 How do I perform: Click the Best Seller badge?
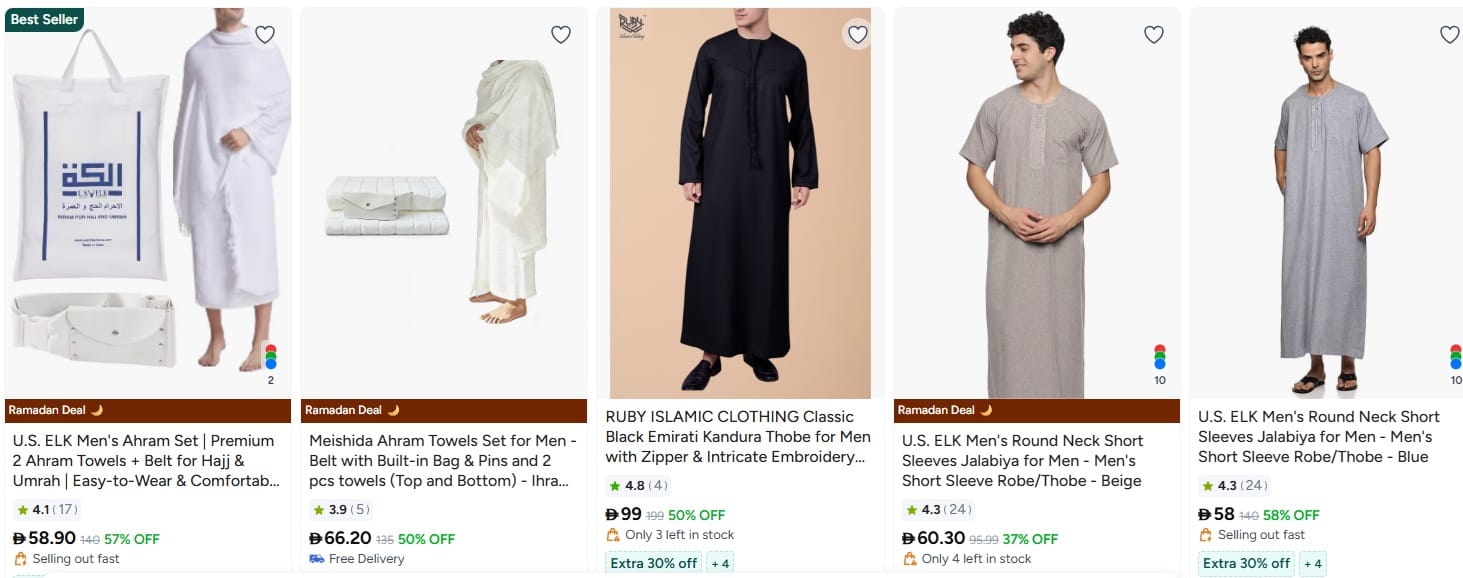44,20
